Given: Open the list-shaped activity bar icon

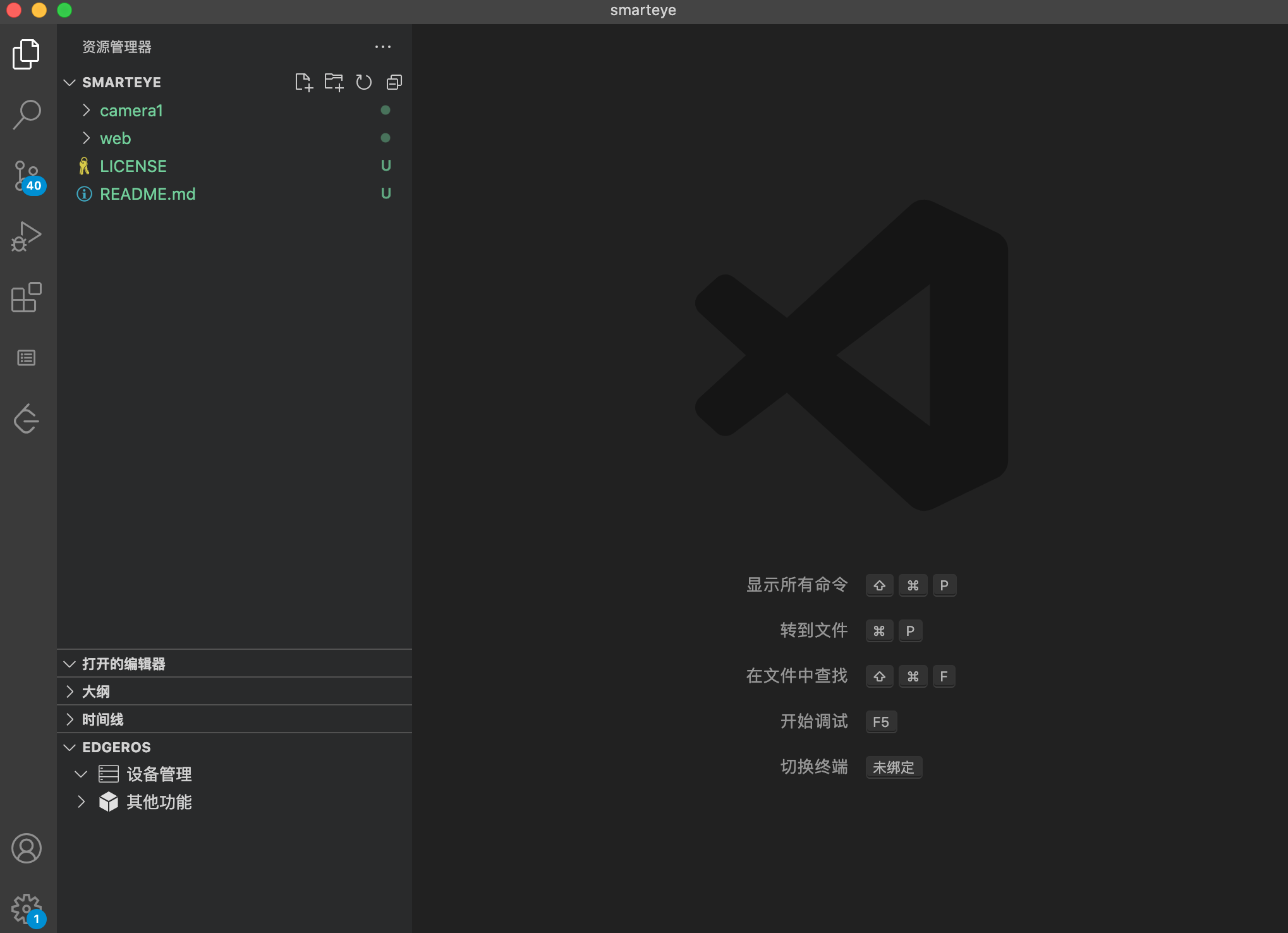Looking at the screenshot, I should pos(27,358).
